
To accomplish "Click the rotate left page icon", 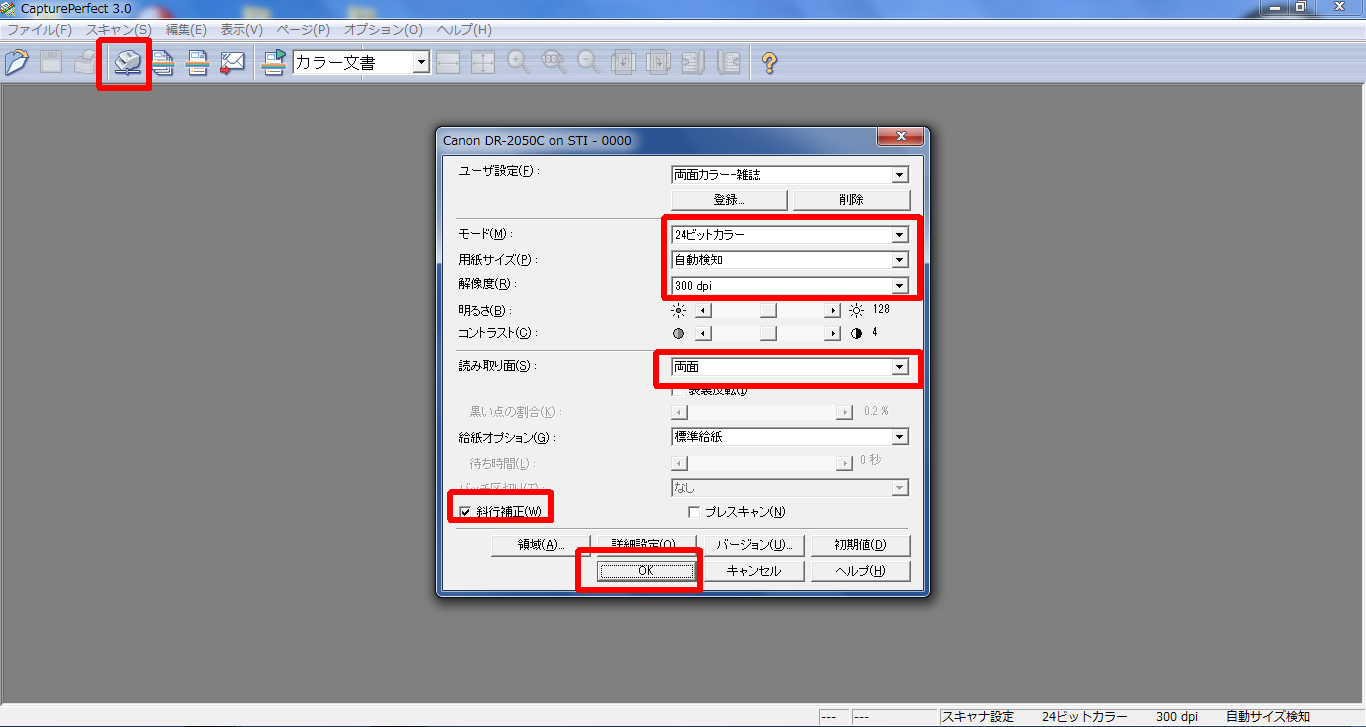I will [624, 63].
